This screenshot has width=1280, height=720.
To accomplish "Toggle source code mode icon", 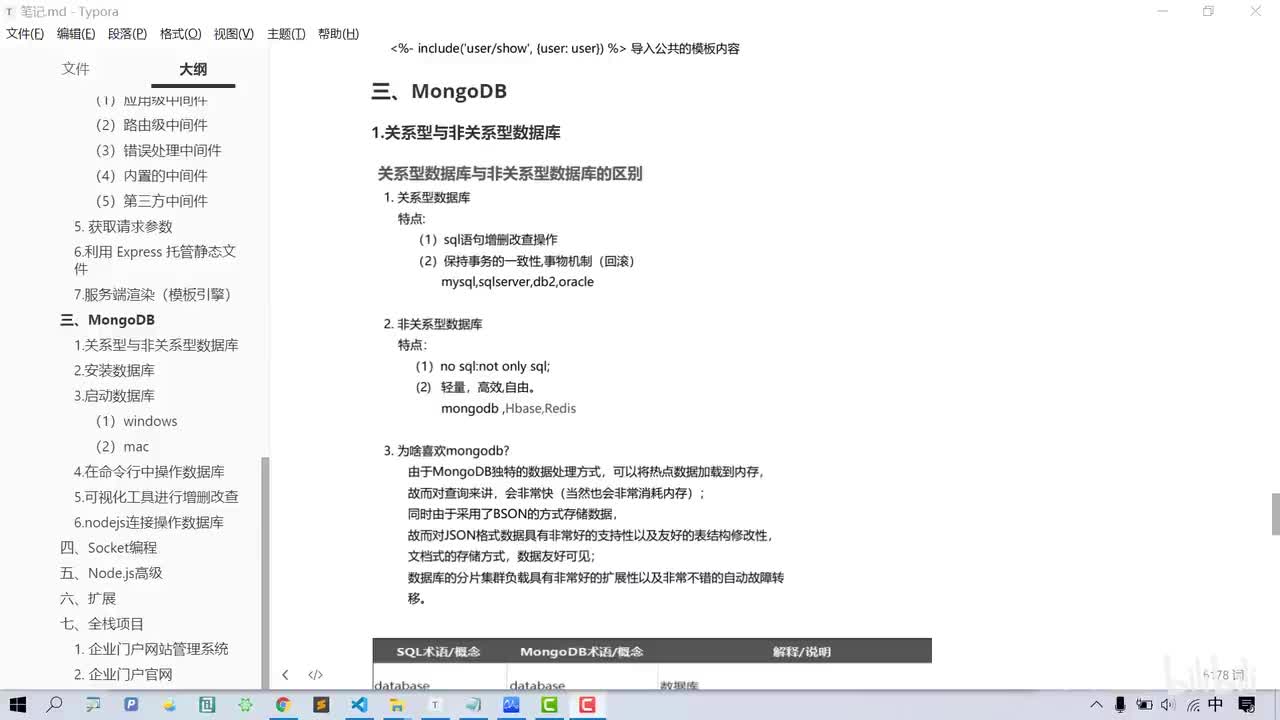I will [x=315, y=675].
